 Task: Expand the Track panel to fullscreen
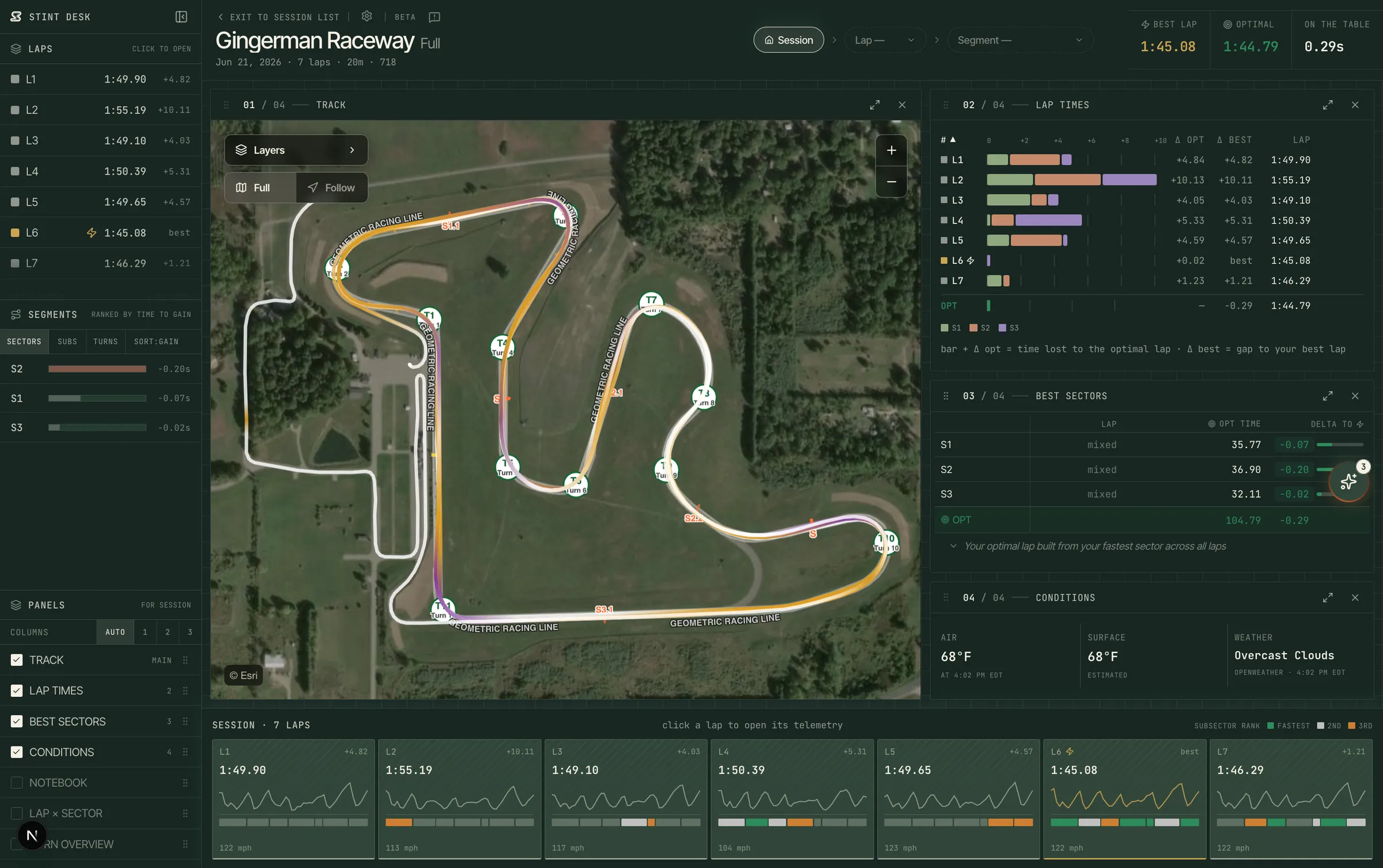[875, 105]
